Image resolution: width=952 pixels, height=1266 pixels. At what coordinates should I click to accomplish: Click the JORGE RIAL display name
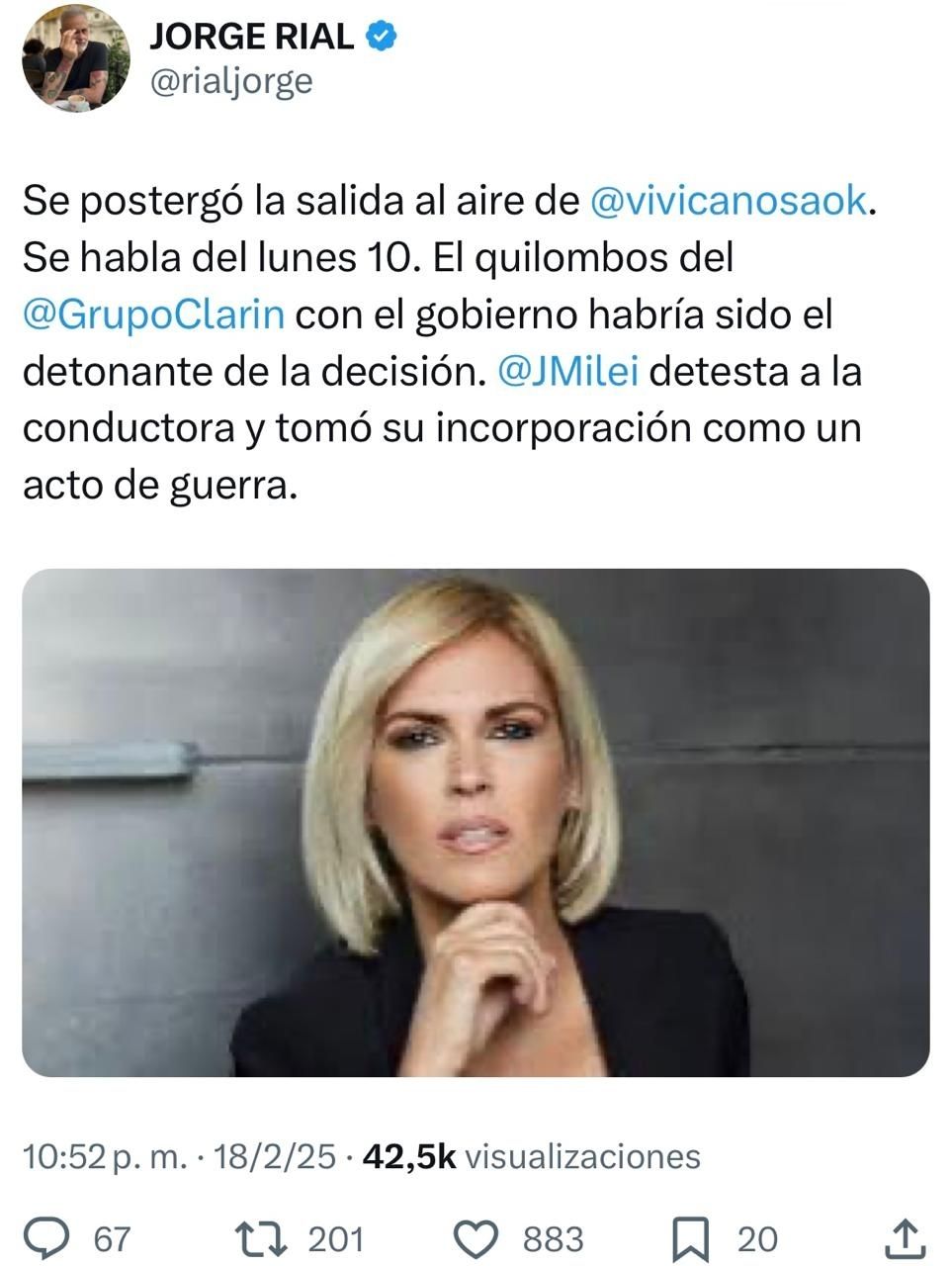click(x=252, y=37)
